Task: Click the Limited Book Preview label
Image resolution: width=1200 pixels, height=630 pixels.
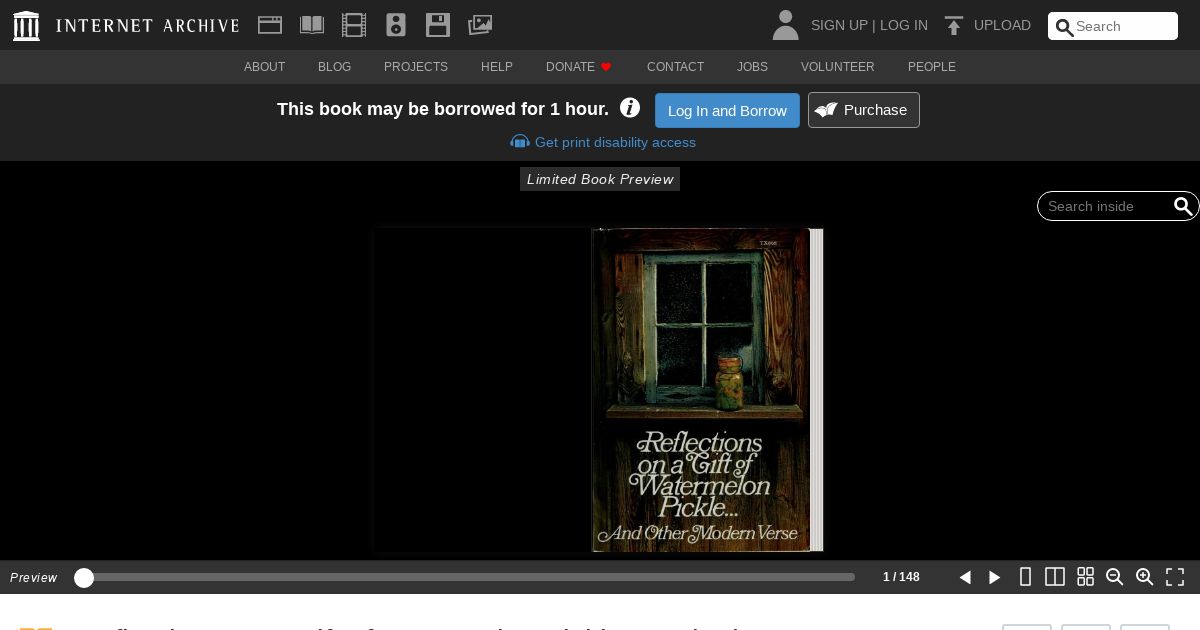Action: tap(600, 179)
